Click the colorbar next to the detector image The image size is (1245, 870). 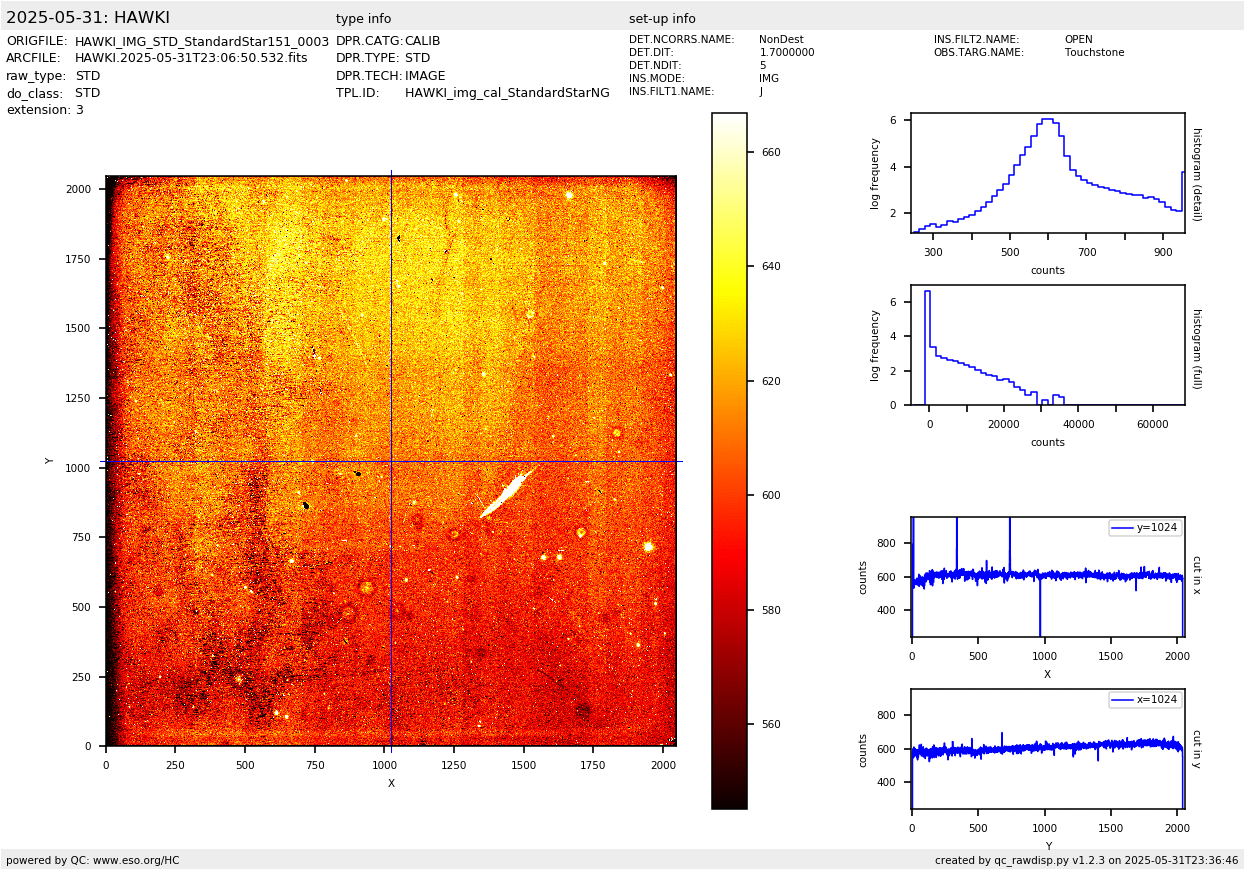(729, 460)
